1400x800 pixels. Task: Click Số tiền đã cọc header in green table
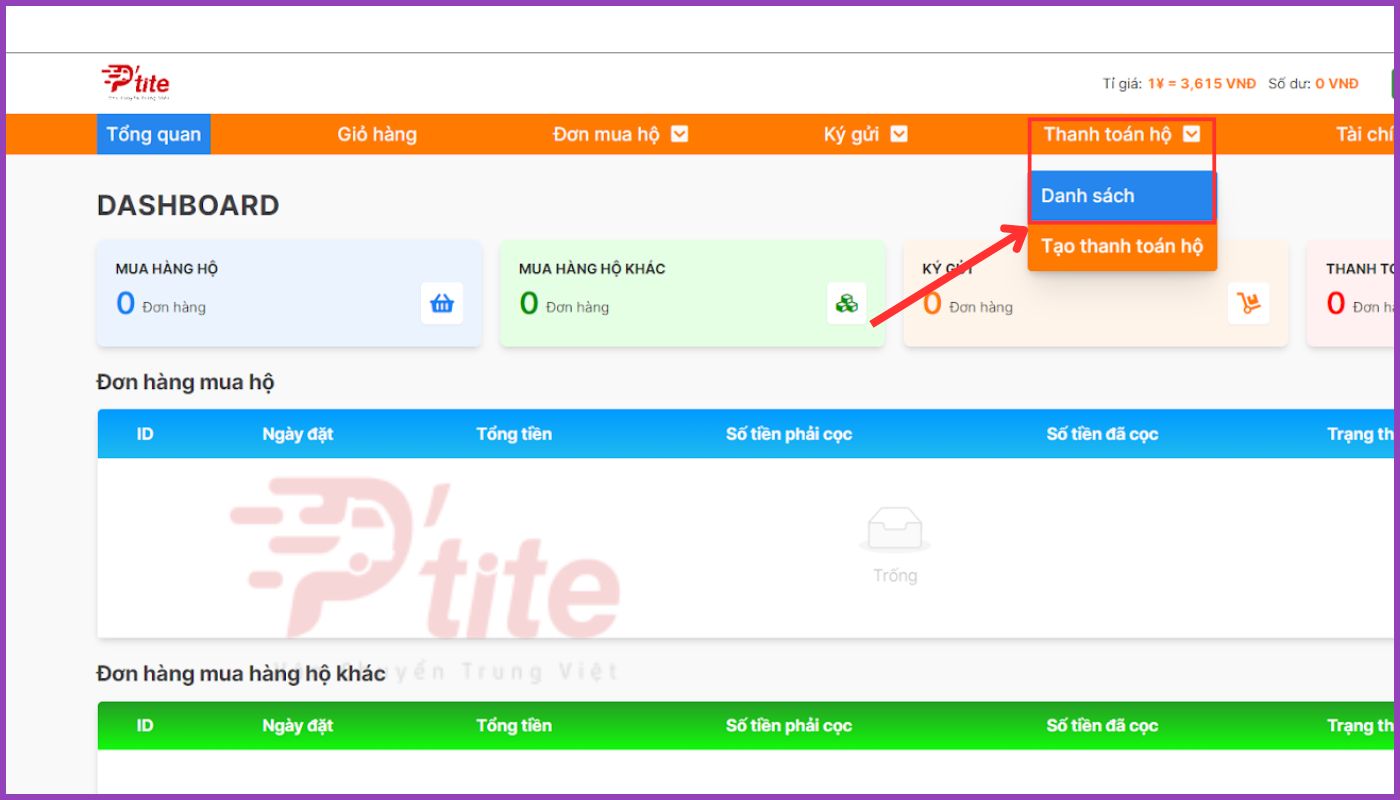point(1102,725)
